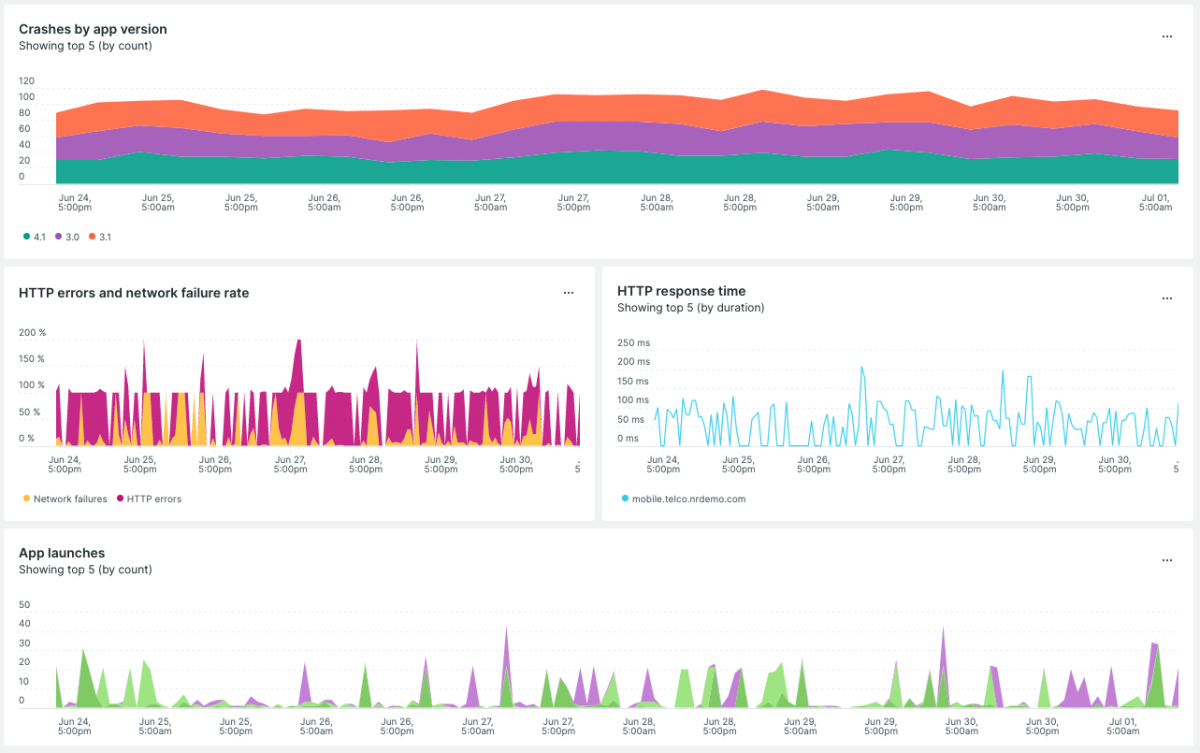The image size is (1200, 753).
Task: Open App launches widget more-options menu
Action: [1166, 560]
